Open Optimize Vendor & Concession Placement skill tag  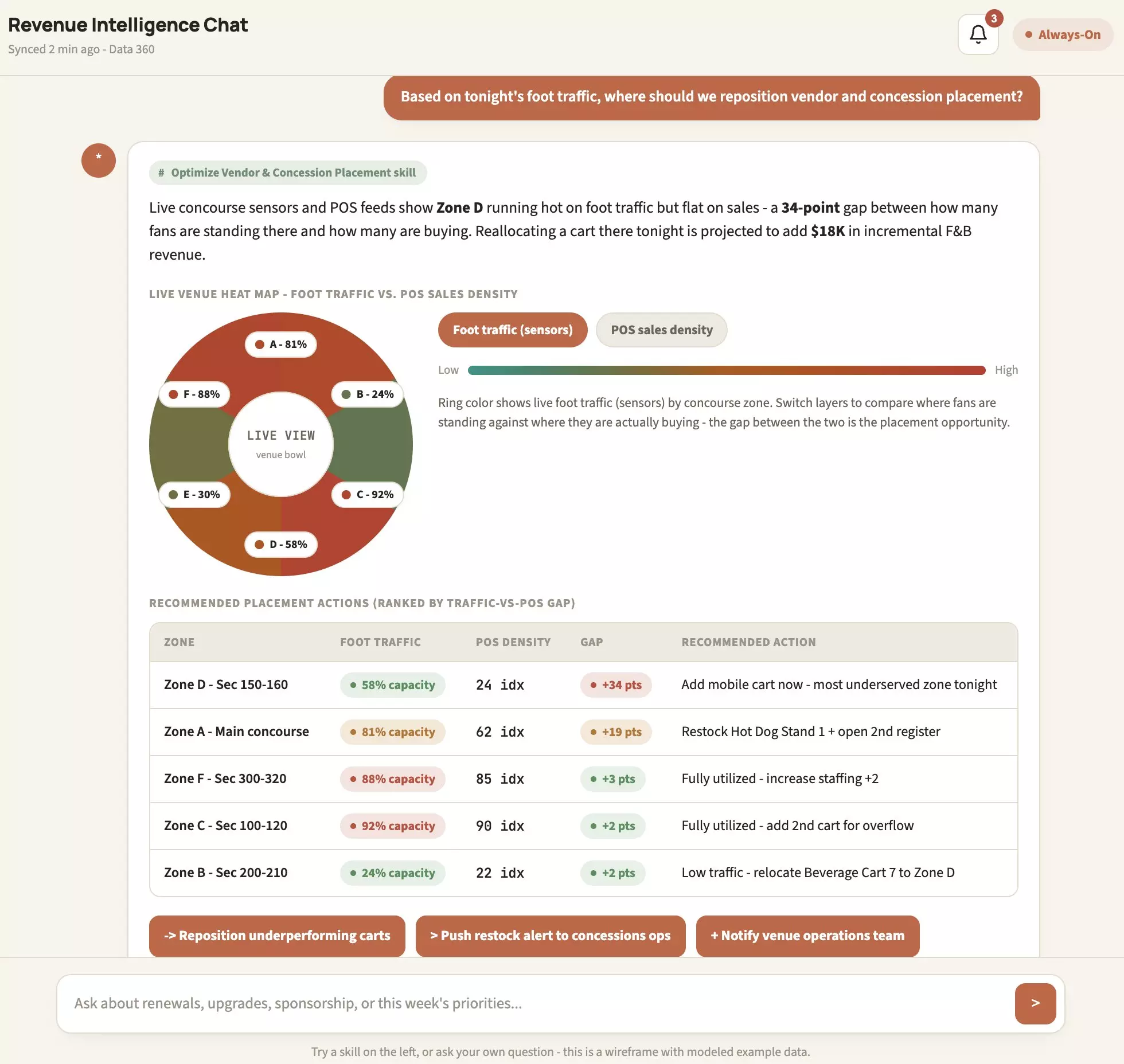coord(288,173)
